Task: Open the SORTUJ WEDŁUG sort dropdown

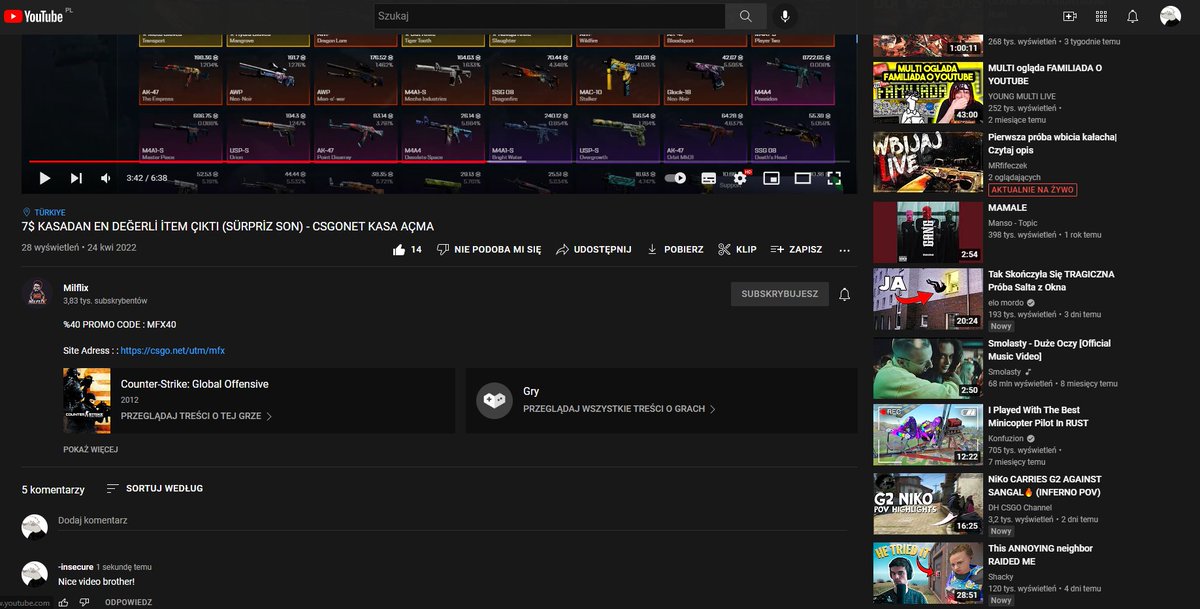Action: pyautogui.click(x=154, y=488)
